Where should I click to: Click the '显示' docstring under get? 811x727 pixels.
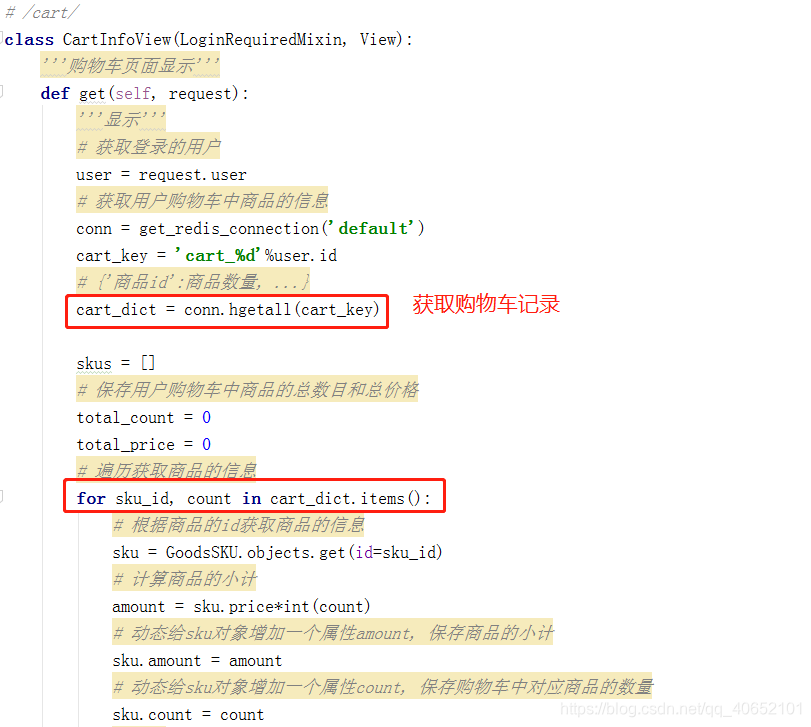click(x=122, y=119)
